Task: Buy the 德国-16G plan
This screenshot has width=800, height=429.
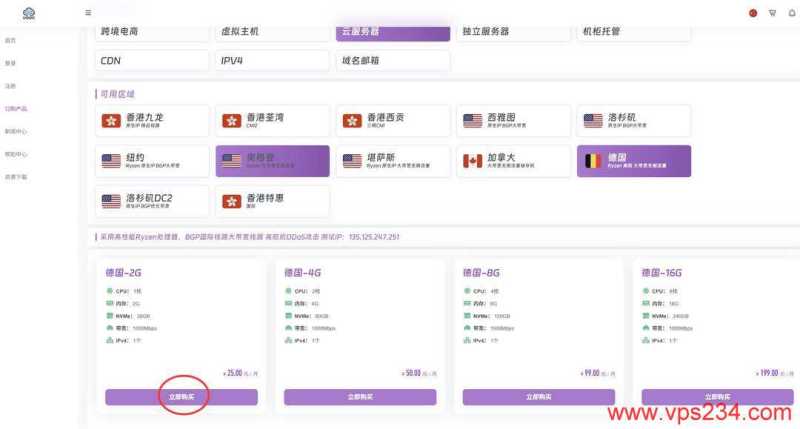Action: pos(716,397)
